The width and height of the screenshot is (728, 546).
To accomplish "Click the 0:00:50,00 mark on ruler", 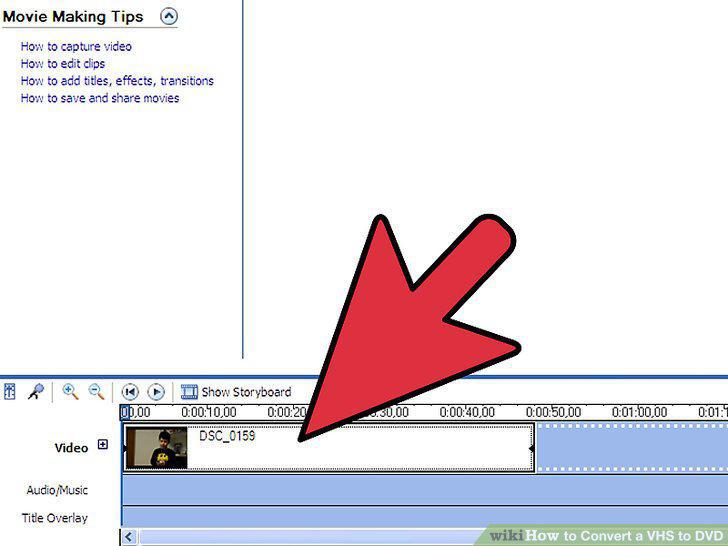I will click(x=553, y=412).
